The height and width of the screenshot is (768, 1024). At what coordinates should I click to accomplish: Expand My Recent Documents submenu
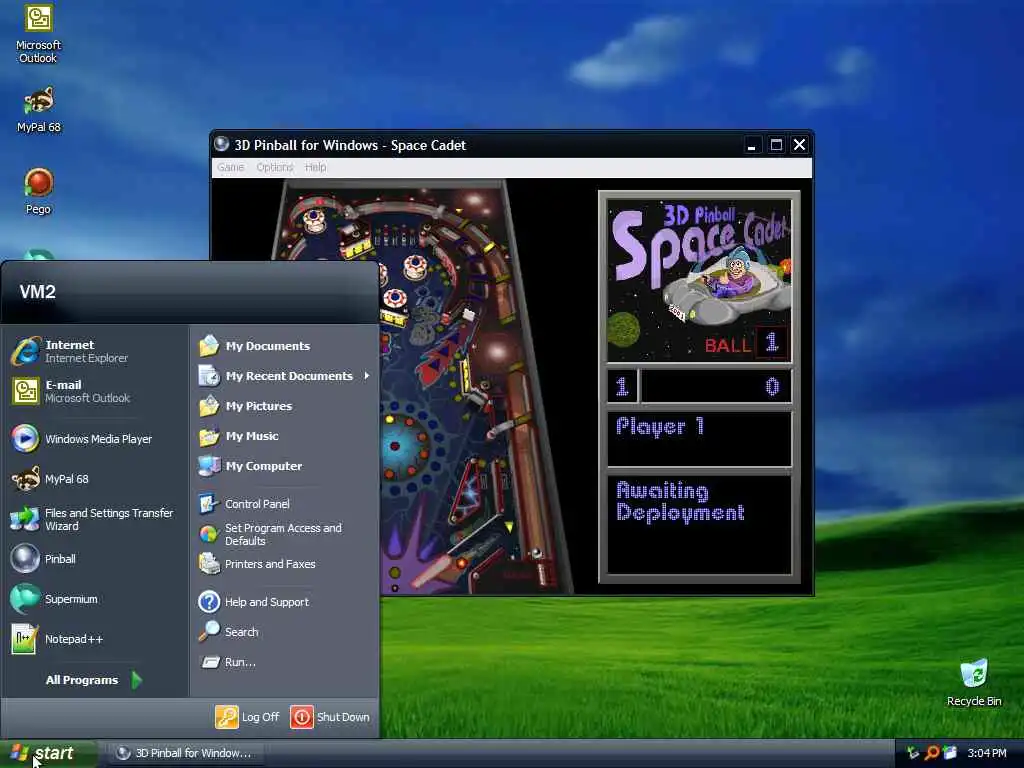(x=284, y=376)
